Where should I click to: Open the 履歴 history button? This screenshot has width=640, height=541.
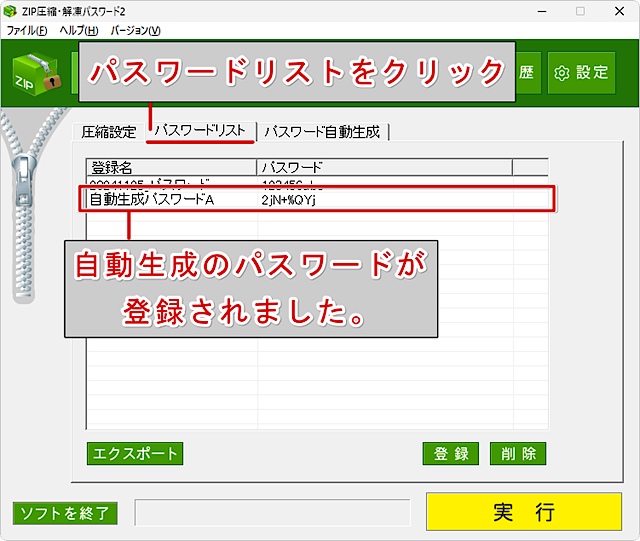[528, 72]
